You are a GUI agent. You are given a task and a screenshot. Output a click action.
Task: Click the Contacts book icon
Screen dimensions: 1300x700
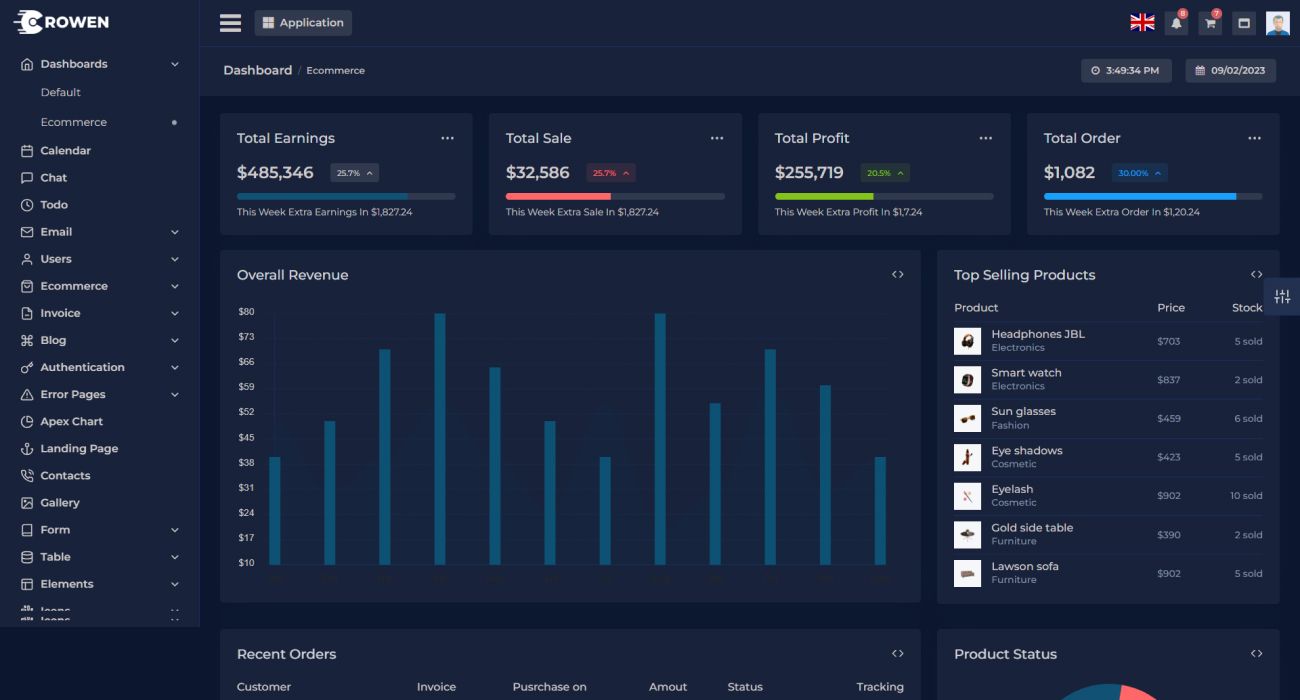pyautogui.click(x=27, y=476)
